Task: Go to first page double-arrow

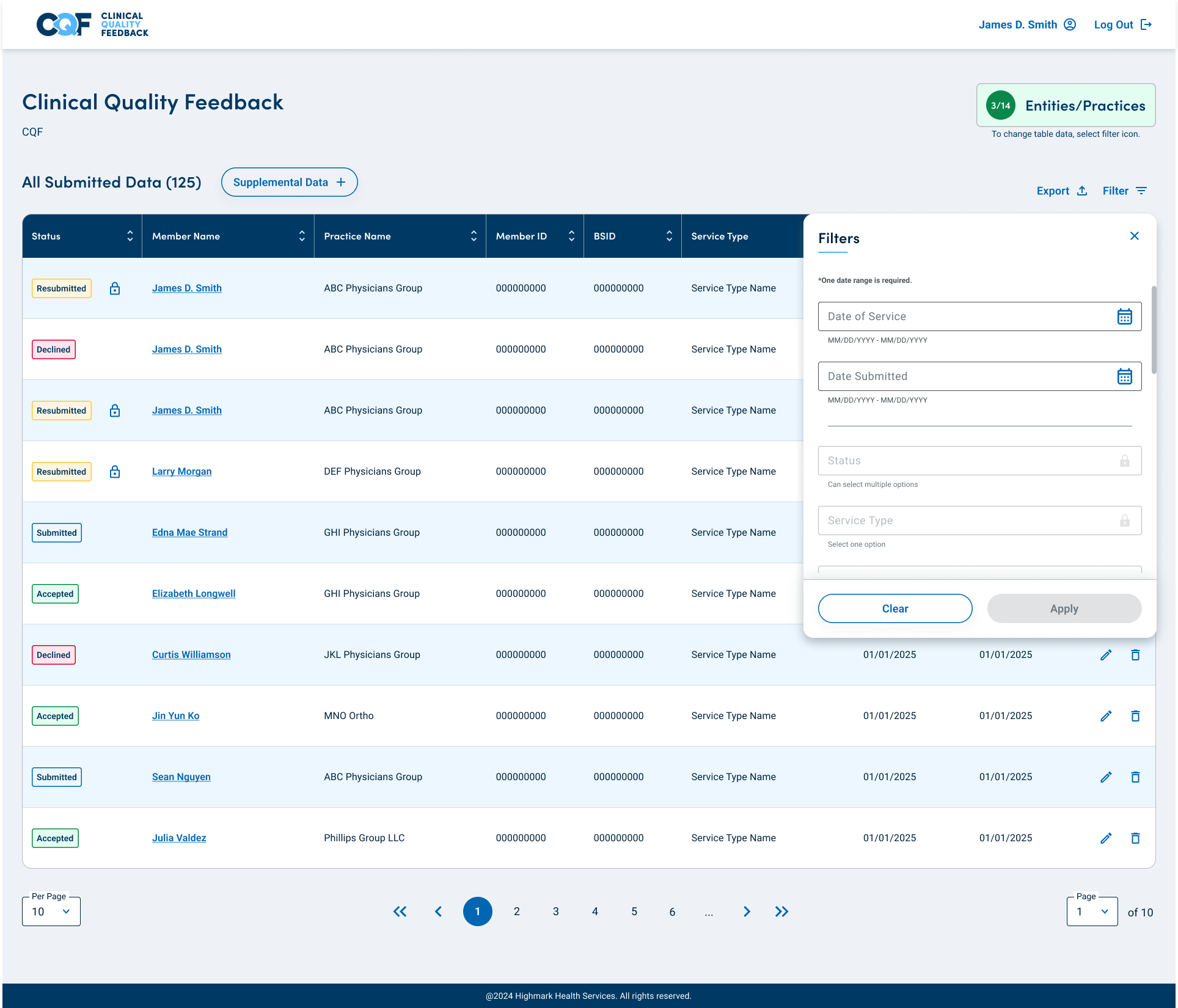Action: click(400, 911)
